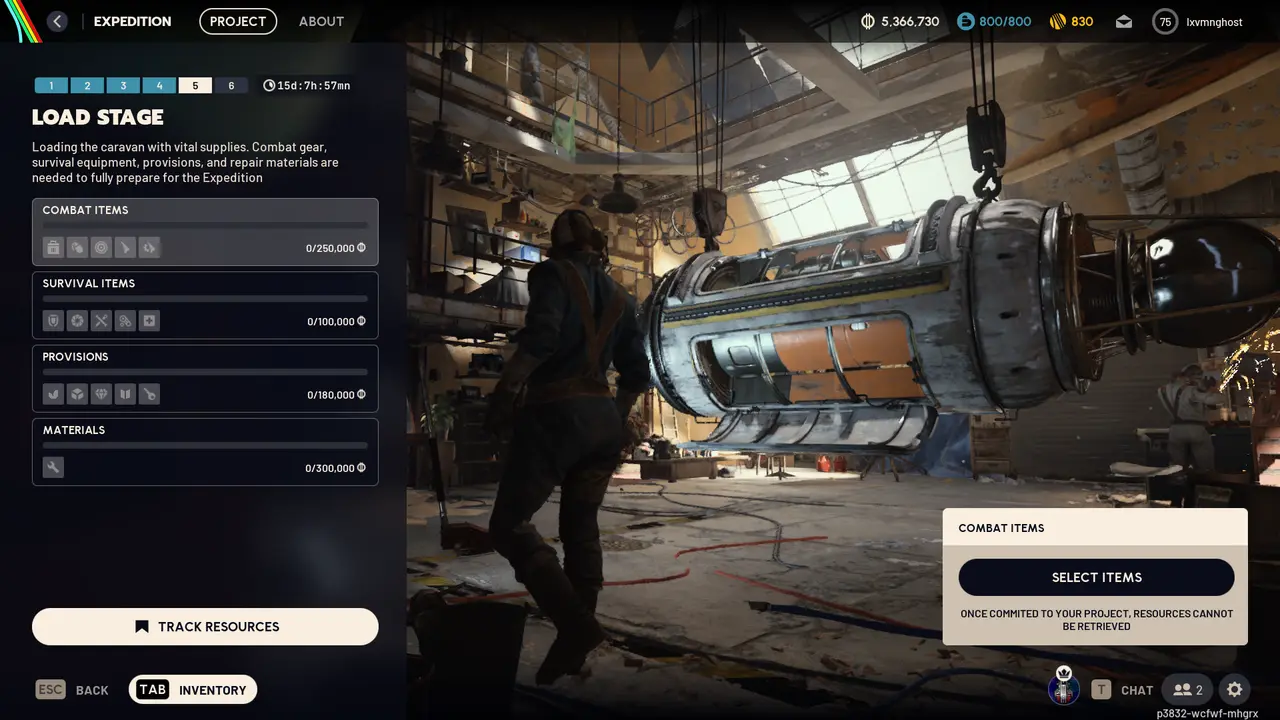The image size is (1280, 720).
Task: Check the stage countdown timer 15d:7h:57mn
Action: [307, 86]
